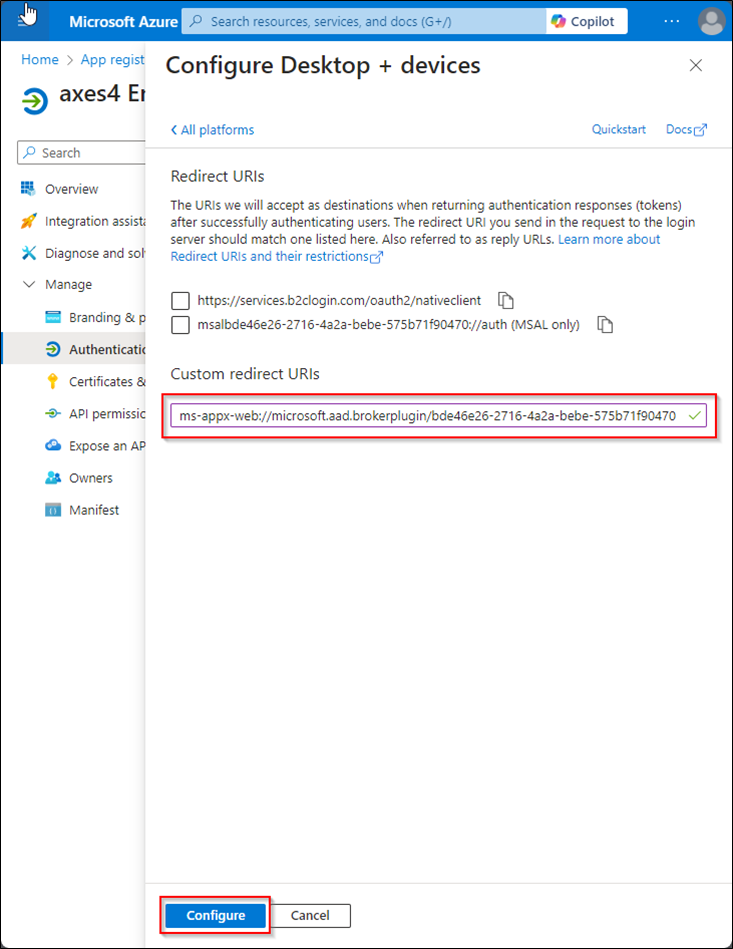The width and height of the screenshot is (733, 949).
Task: Click the Cancel button
Action: tap(310, 915)
